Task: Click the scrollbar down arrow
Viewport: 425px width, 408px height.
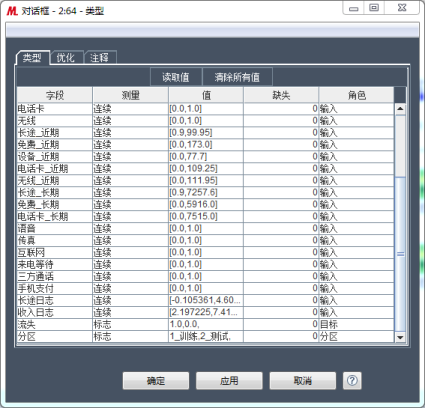Action: point(400,337)
